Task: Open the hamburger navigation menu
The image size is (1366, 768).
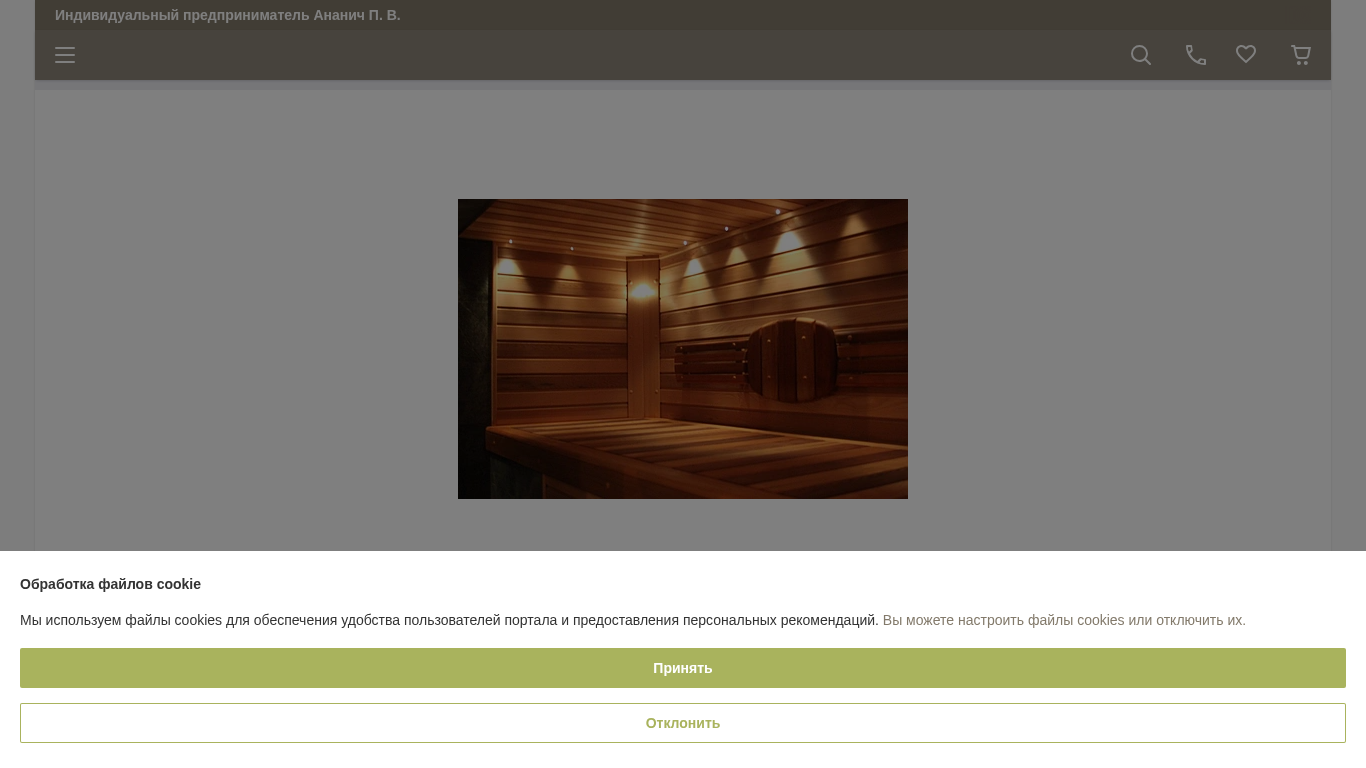Action: tap(65, 55)
